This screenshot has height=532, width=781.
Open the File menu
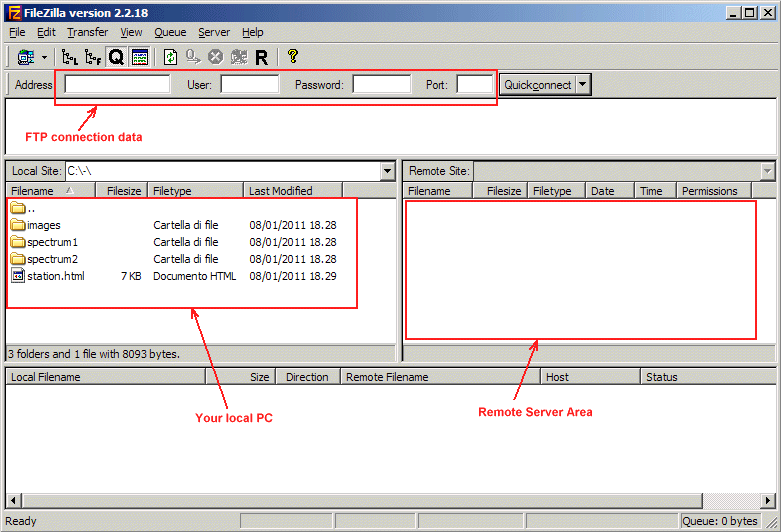(17, 32)
